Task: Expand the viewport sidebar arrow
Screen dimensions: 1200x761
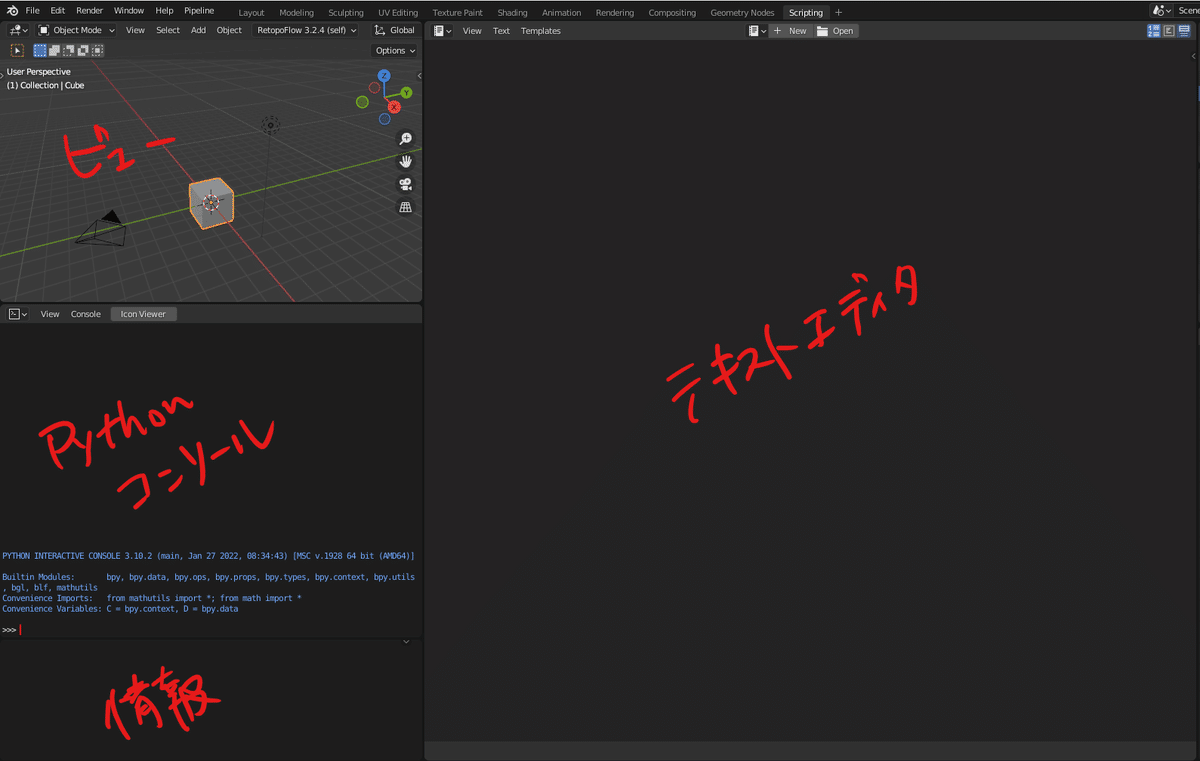Action: [x=419, y=76]
